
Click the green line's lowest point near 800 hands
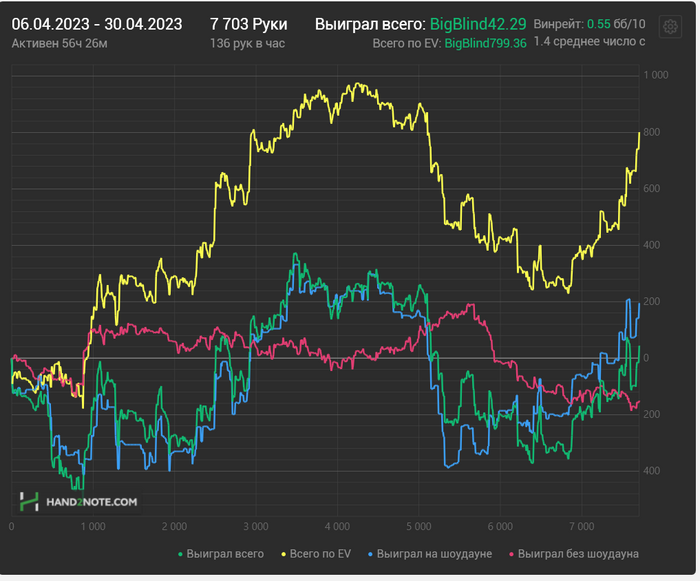click(80, 488)
